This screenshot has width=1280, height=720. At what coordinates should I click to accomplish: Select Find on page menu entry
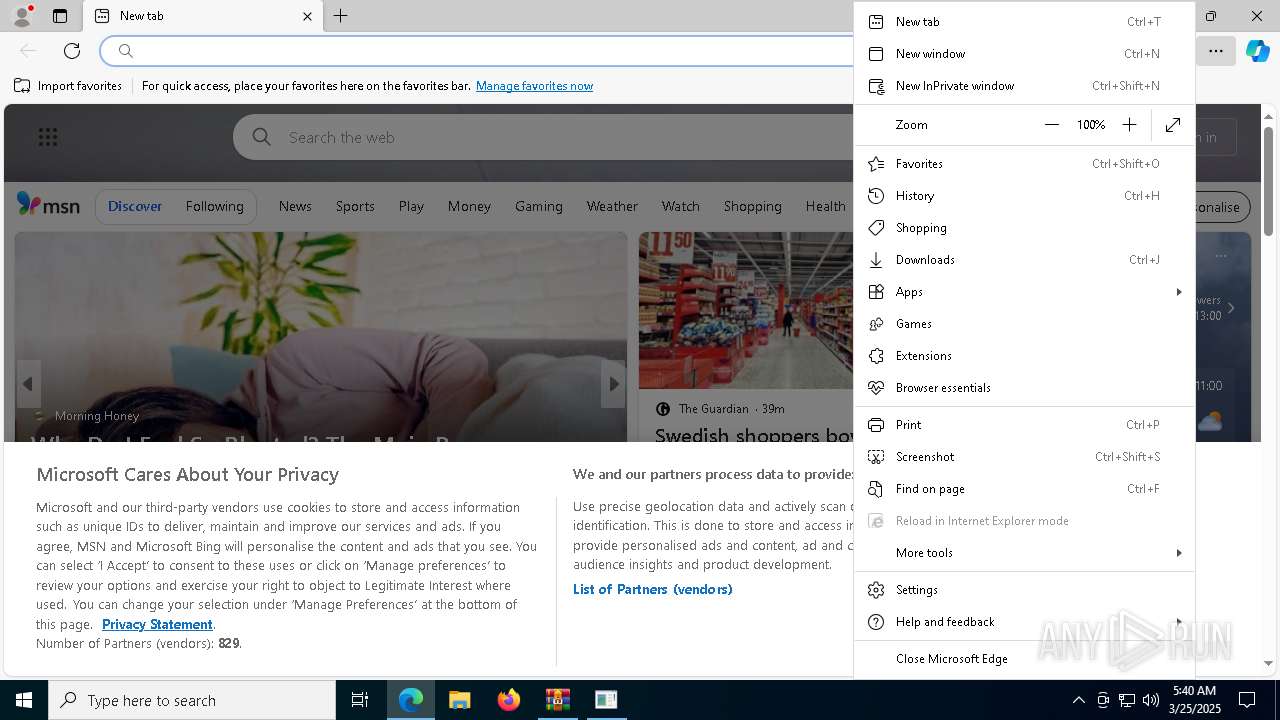(1024, 489)
